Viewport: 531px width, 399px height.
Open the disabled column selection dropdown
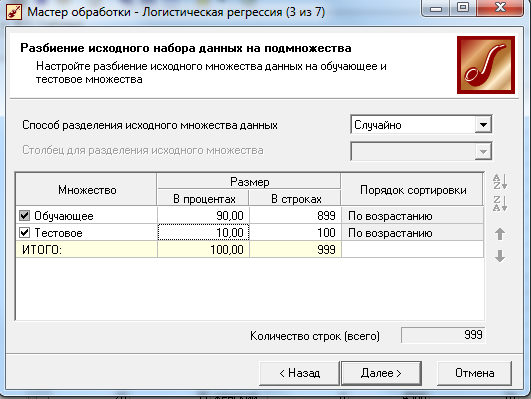[x=483, y=151]
